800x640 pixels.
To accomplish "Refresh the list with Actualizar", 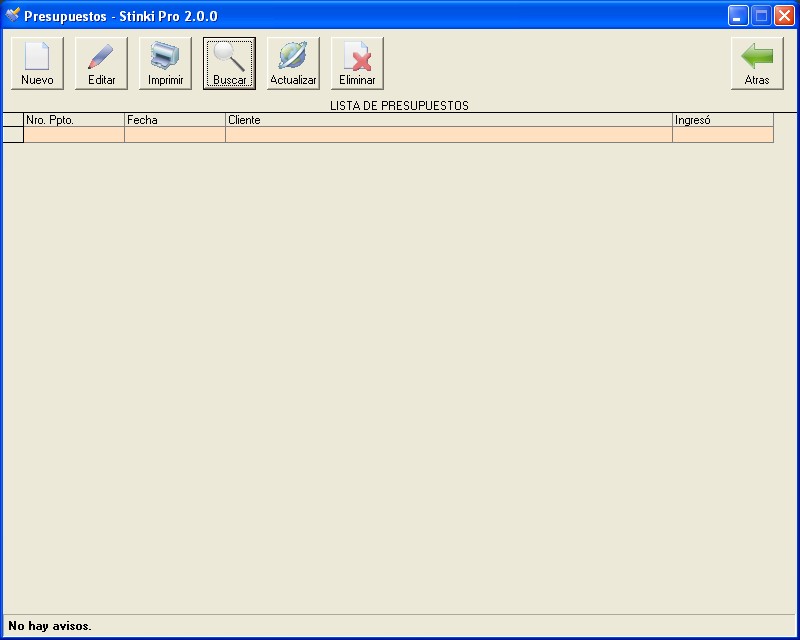I will [293, 63].
